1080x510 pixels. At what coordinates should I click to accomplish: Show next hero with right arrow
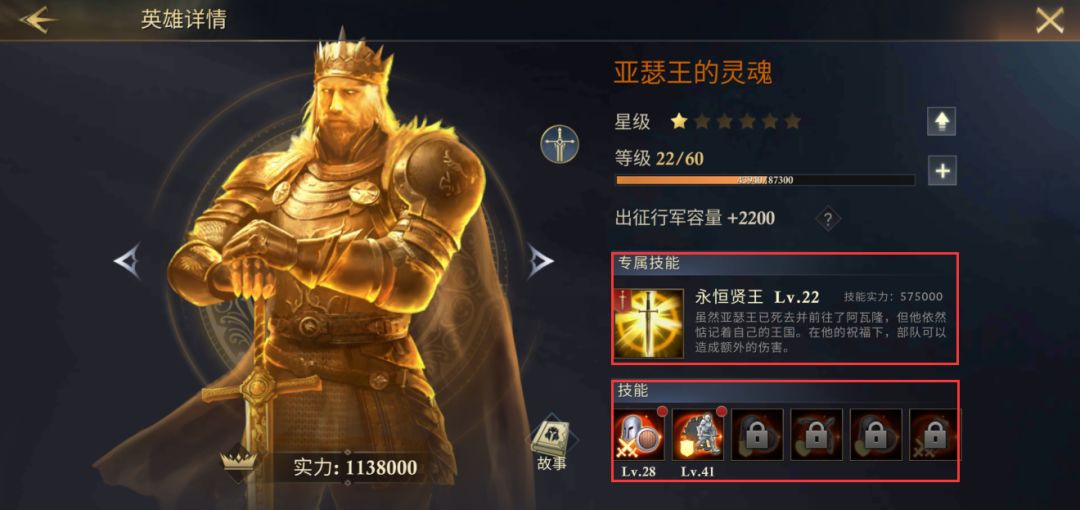[540, 261]
